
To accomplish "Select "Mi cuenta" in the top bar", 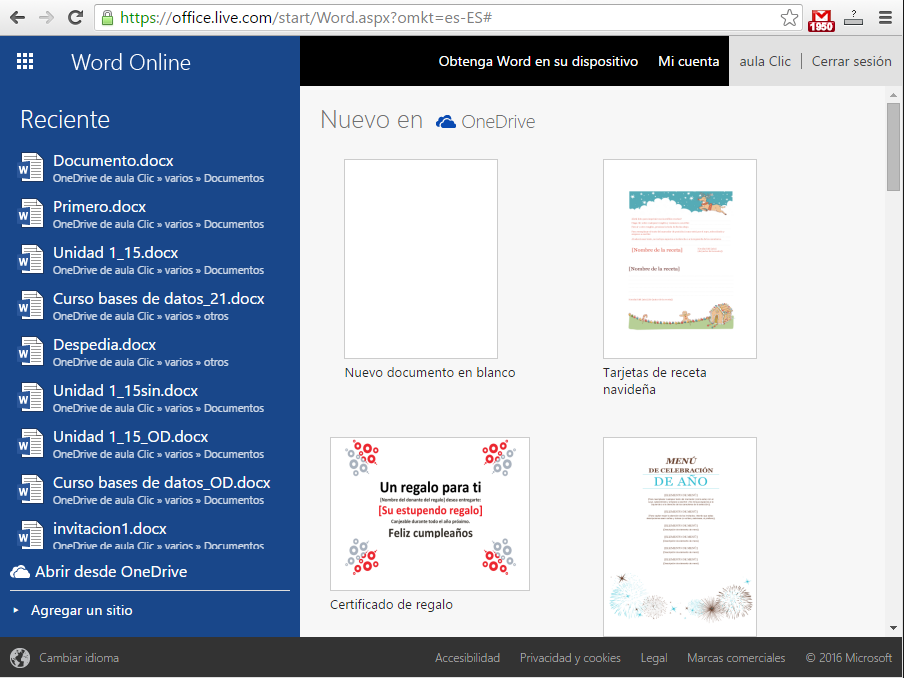I will [688, 61].
